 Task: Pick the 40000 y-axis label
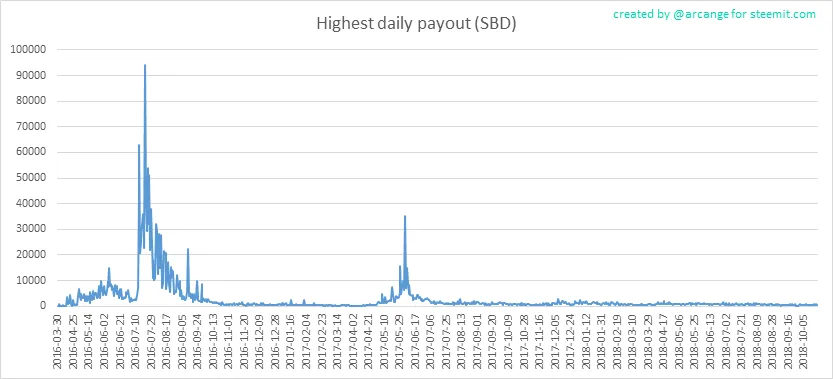(x=32, y=204)
